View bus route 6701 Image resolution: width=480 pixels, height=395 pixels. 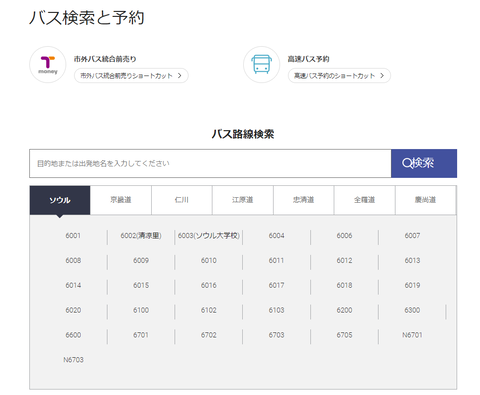pos(141,335)
